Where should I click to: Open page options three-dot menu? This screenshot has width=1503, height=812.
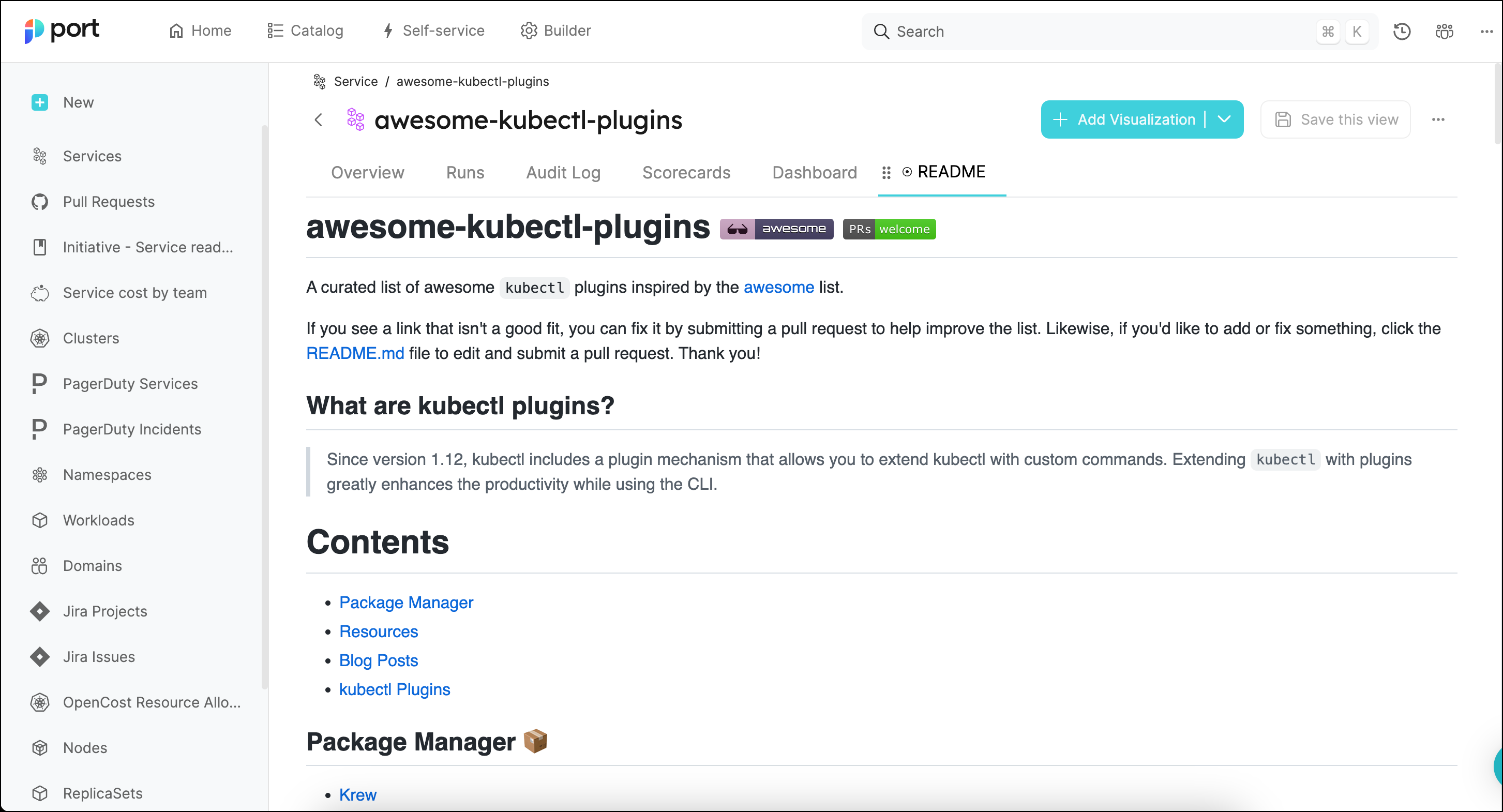coord(1438,119)
